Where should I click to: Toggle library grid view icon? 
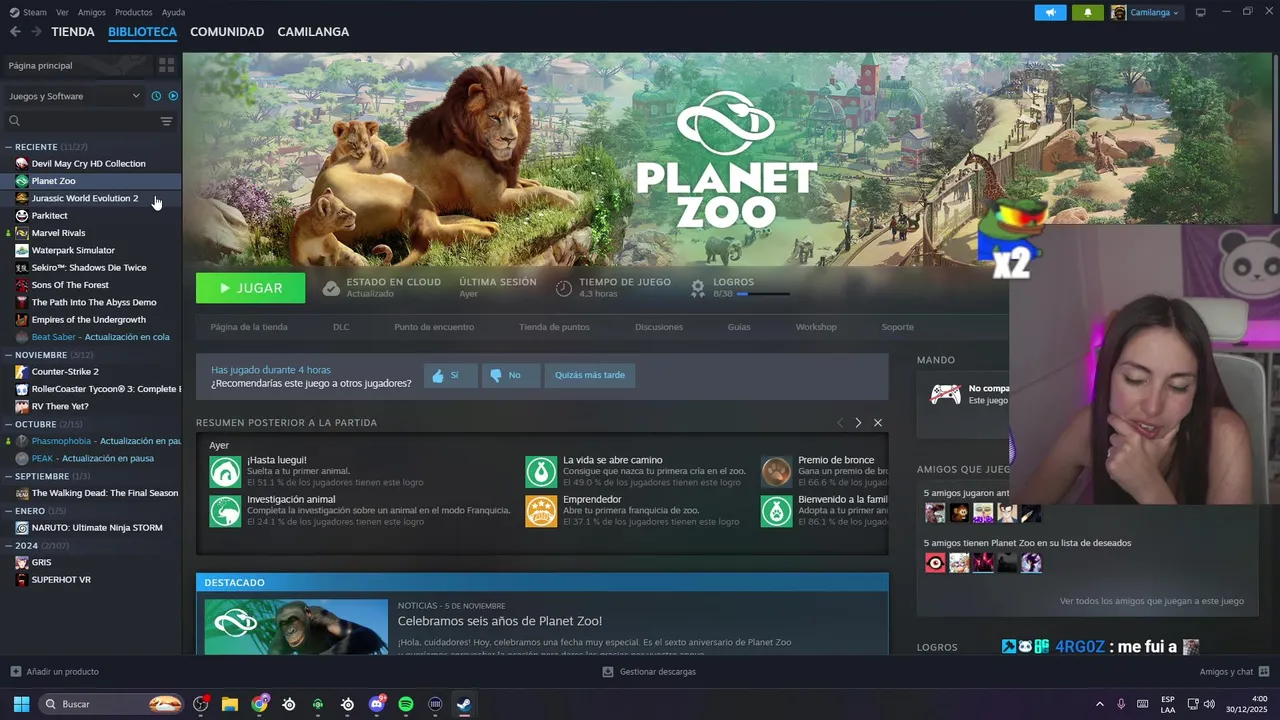(166, 65)
